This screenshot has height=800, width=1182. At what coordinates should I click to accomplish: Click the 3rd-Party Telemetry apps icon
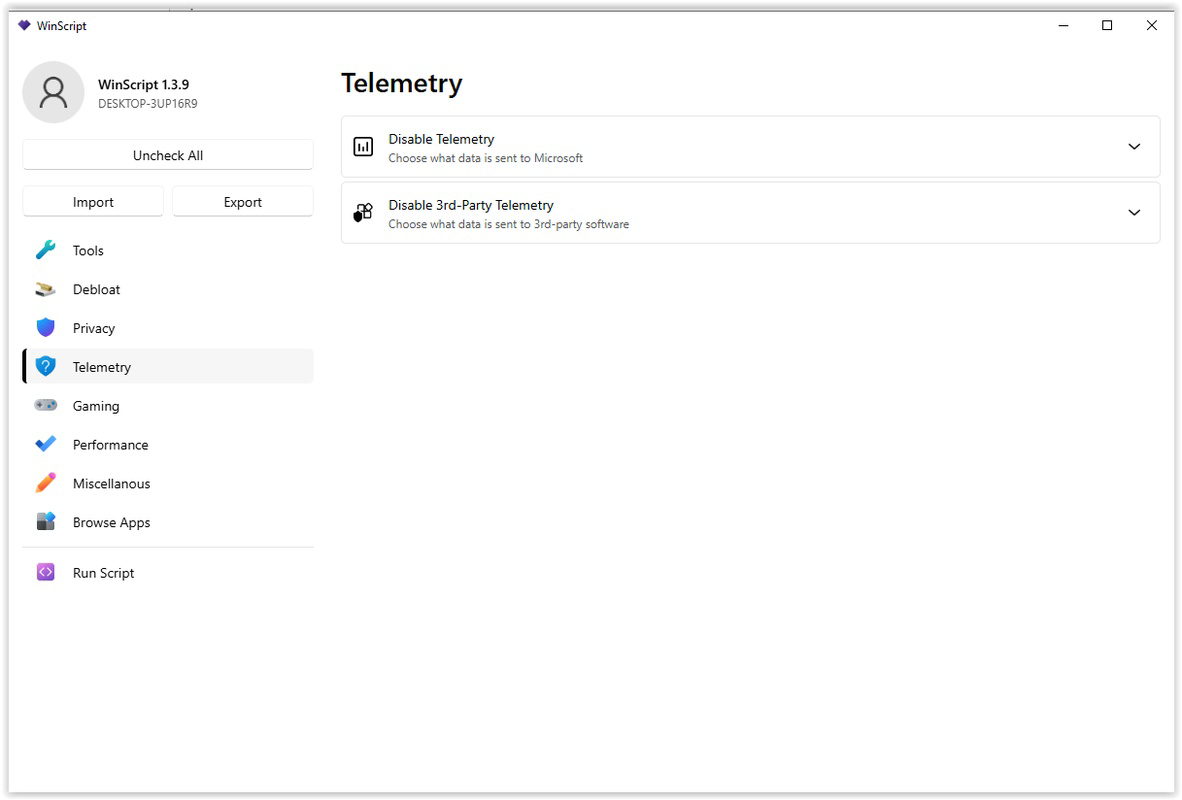[363, 213]
